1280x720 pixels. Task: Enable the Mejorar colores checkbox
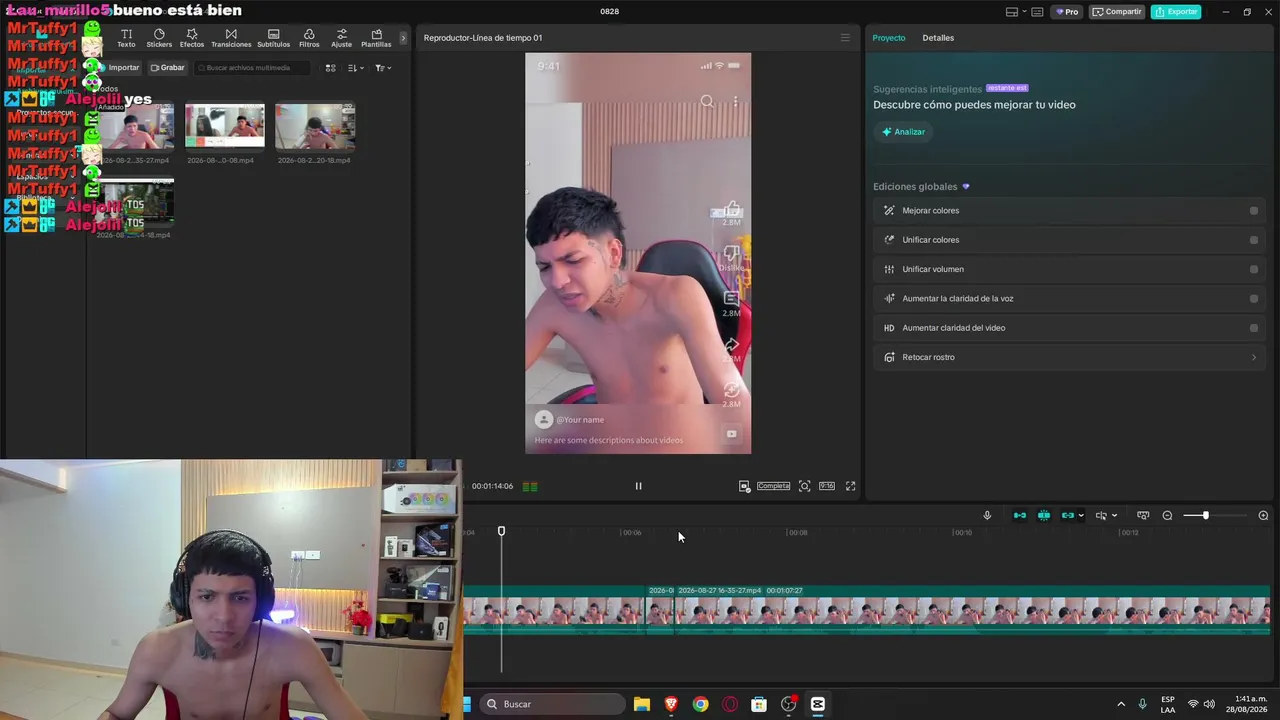(1254, 211)
